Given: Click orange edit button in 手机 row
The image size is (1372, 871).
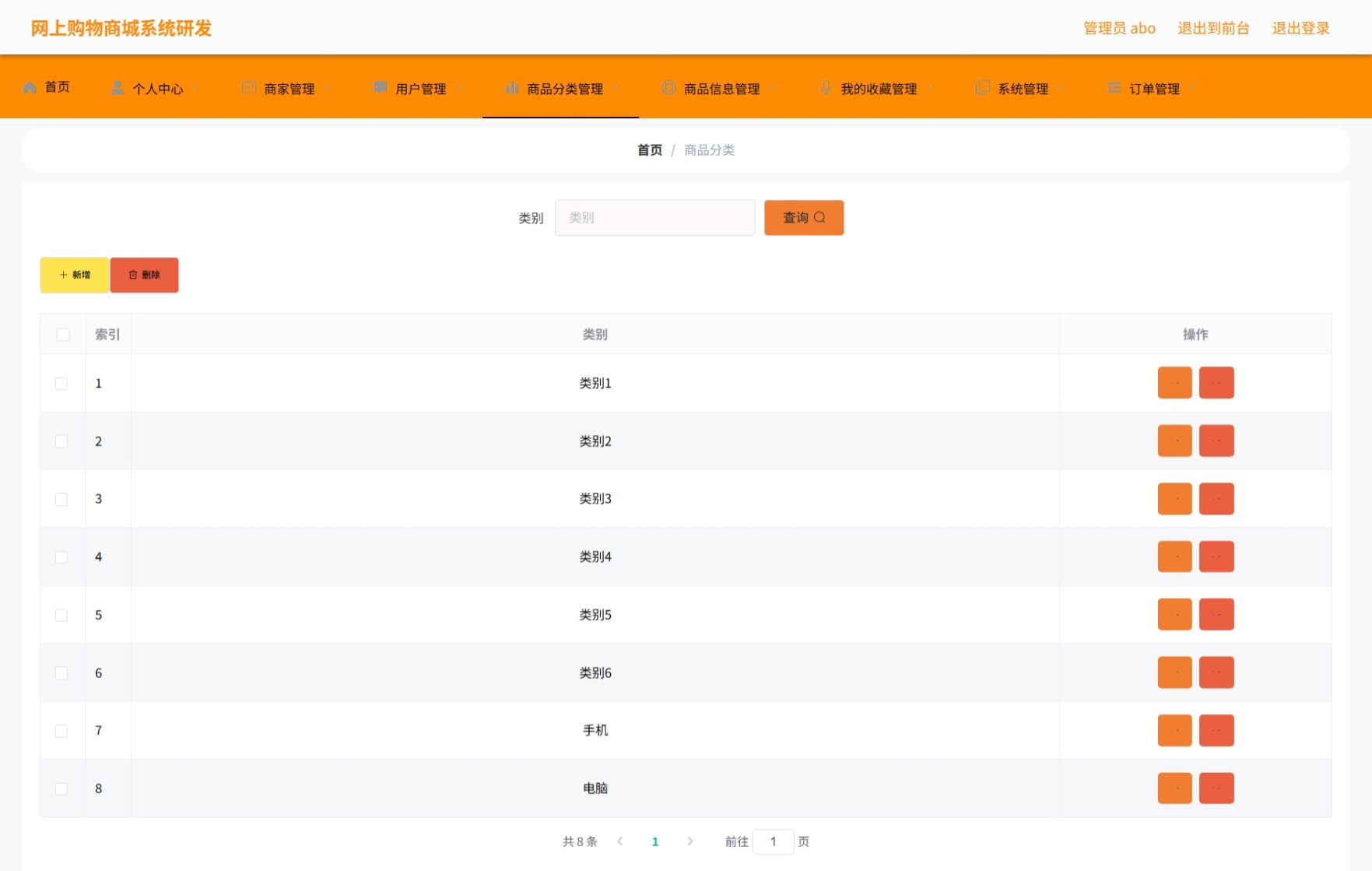Looking at the screenshot, I should [1175, 731].
